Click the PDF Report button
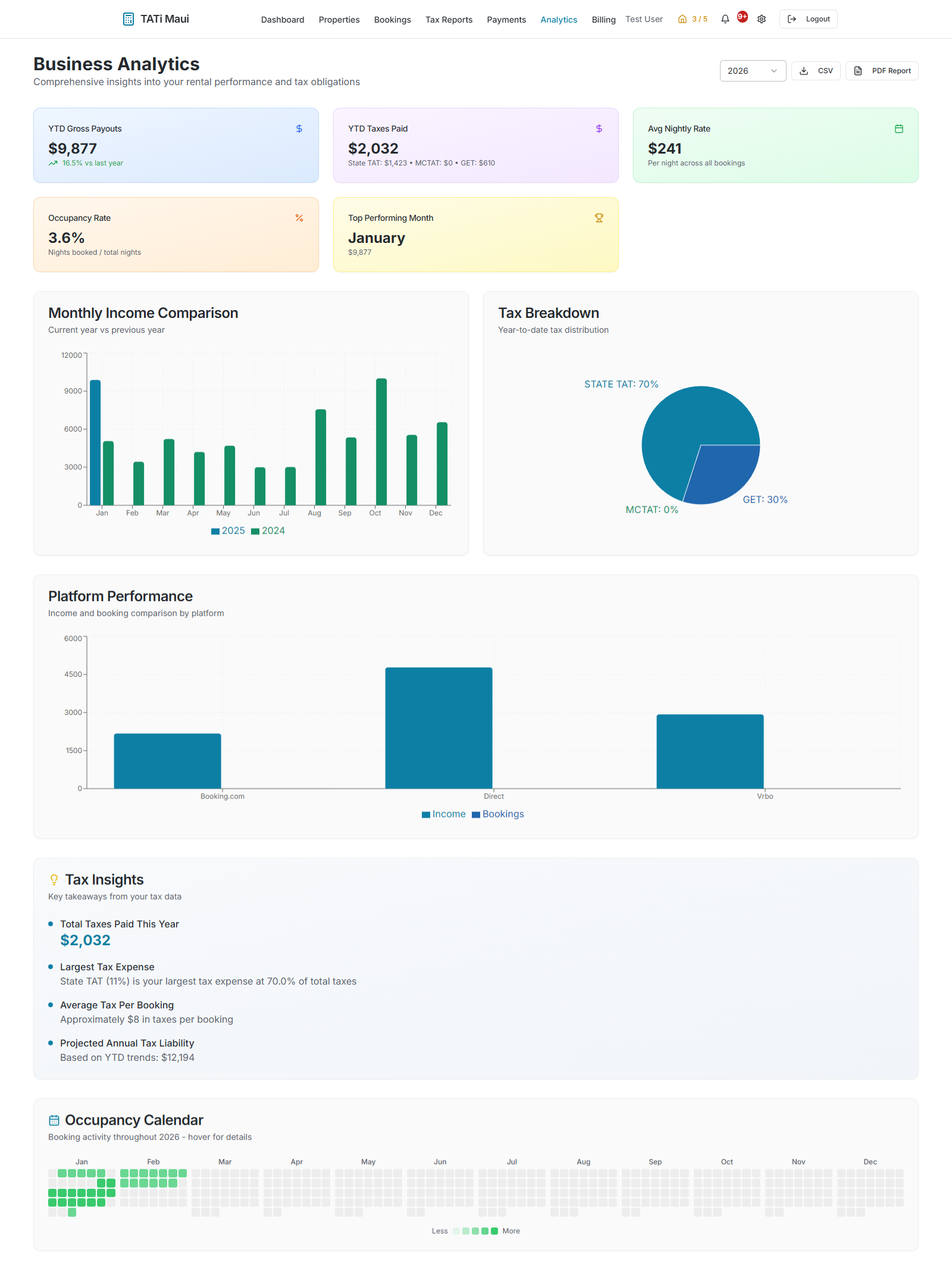952x1265 pixels. tap(881, 70)
